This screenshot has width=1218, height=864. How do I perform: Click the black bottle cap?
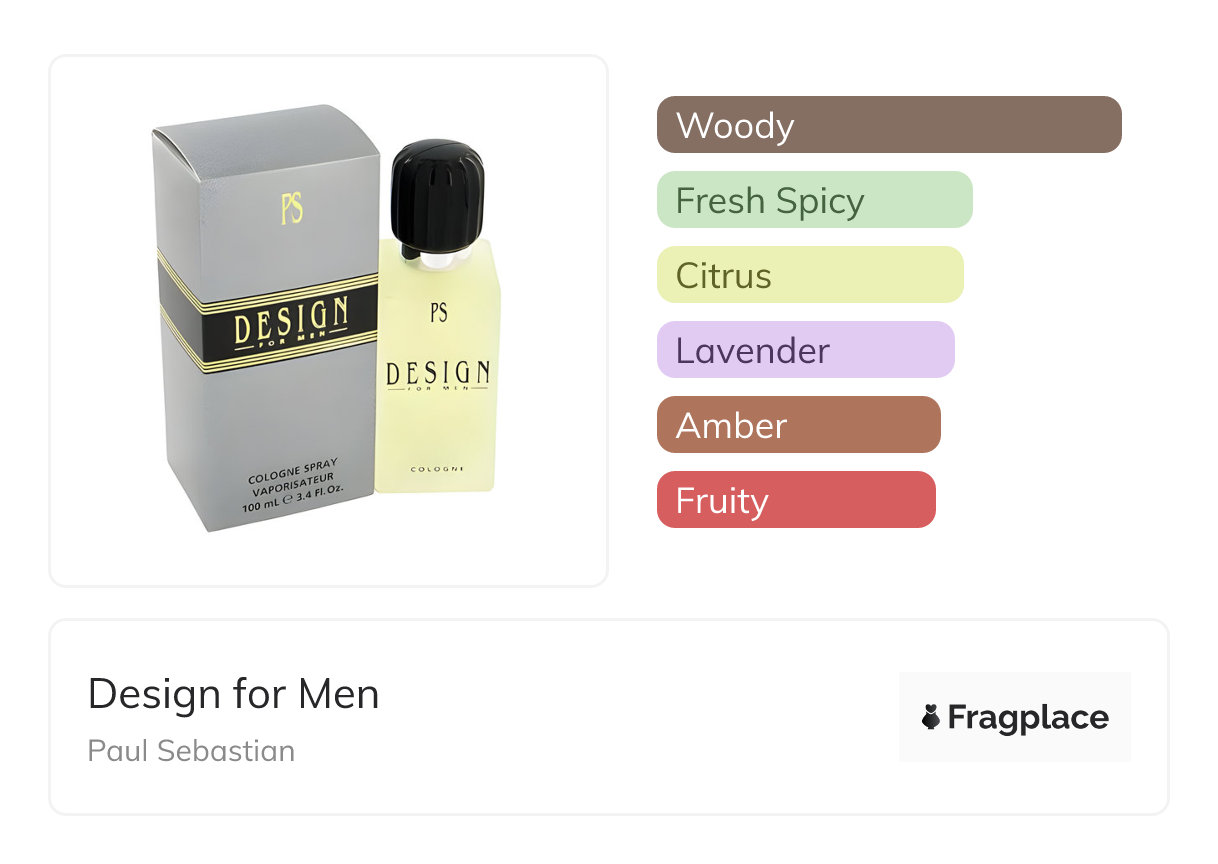point(437,195)
